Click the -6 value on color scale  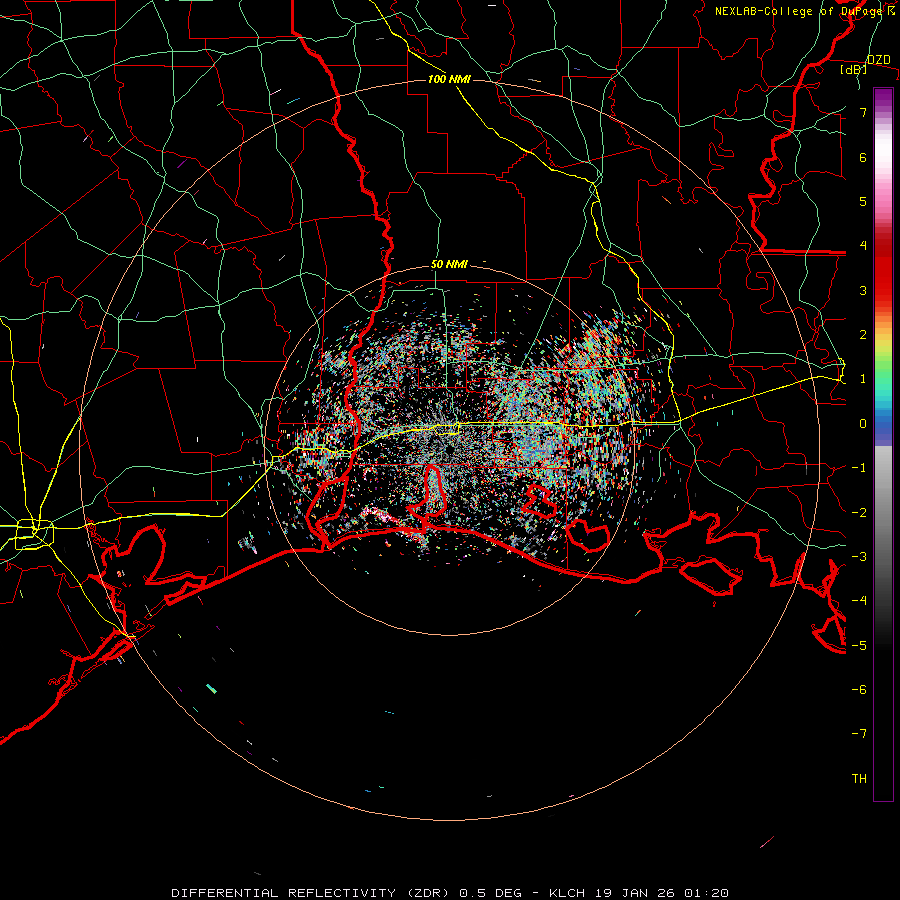point(859,689)
